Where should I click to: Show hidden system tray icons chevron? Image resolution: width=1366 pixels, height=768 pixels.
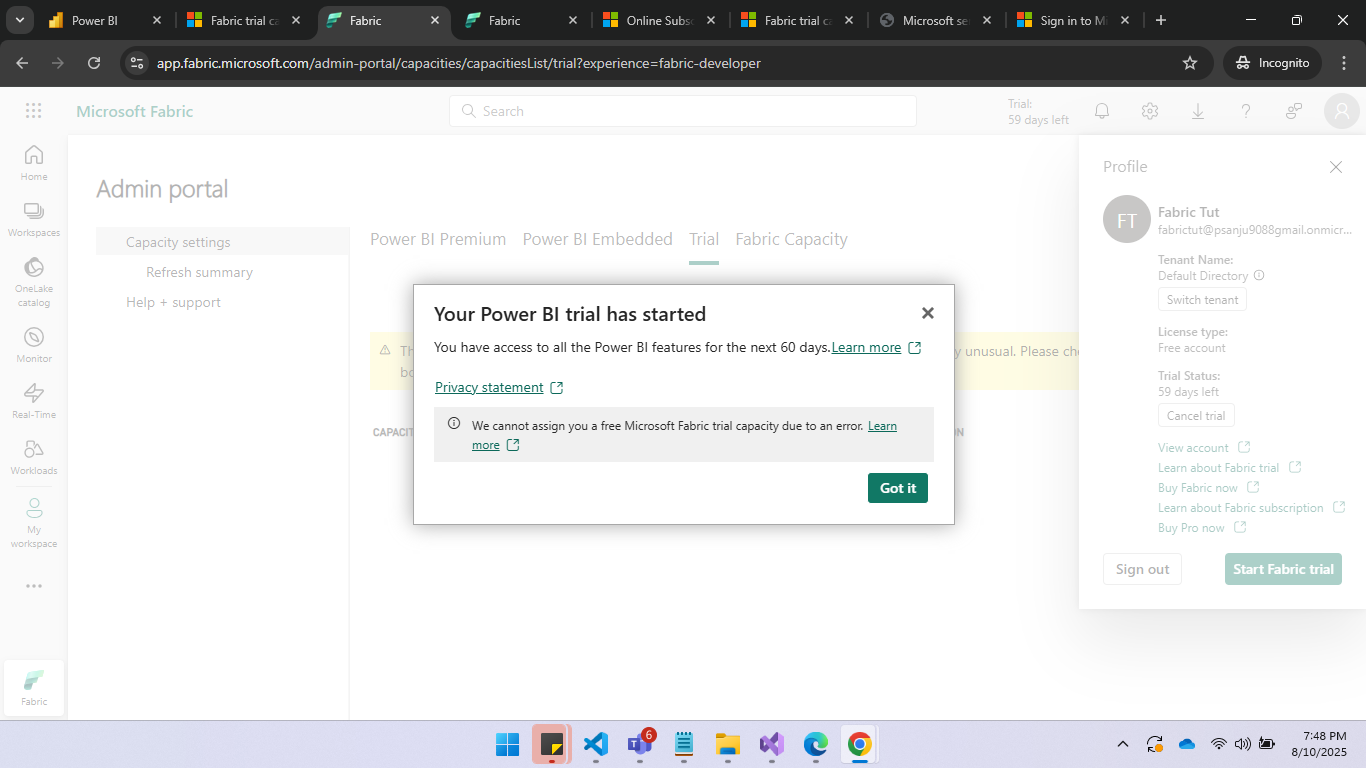tap(1122, 744)
